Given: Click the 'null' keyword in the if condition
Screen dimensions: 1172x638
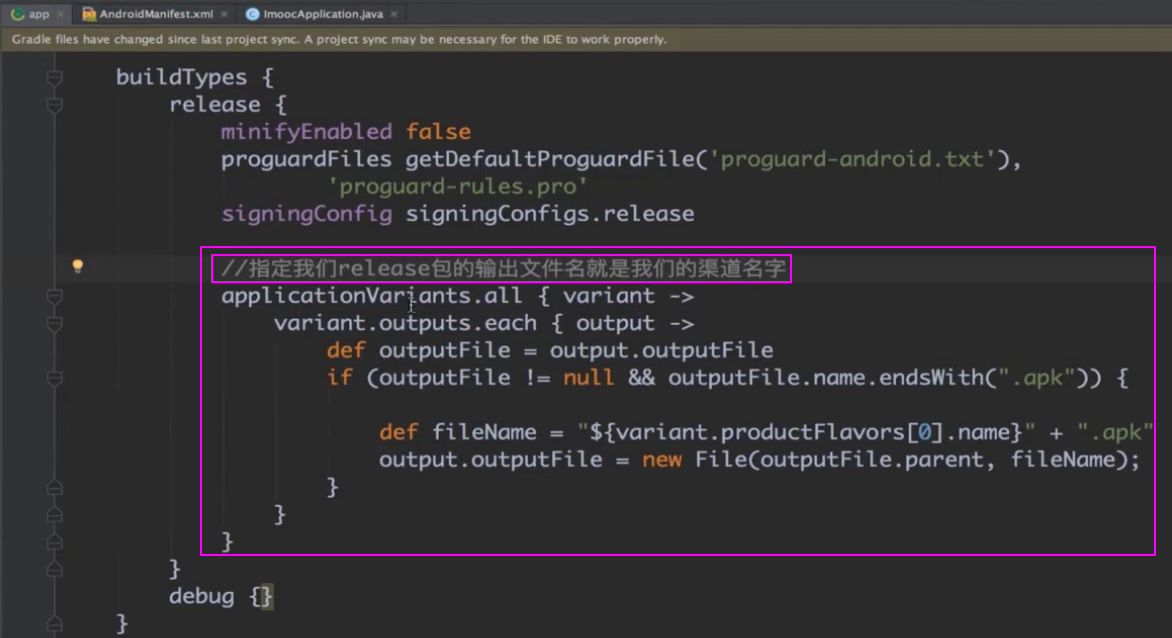Looking at the screenshot, I should point(588,378).
